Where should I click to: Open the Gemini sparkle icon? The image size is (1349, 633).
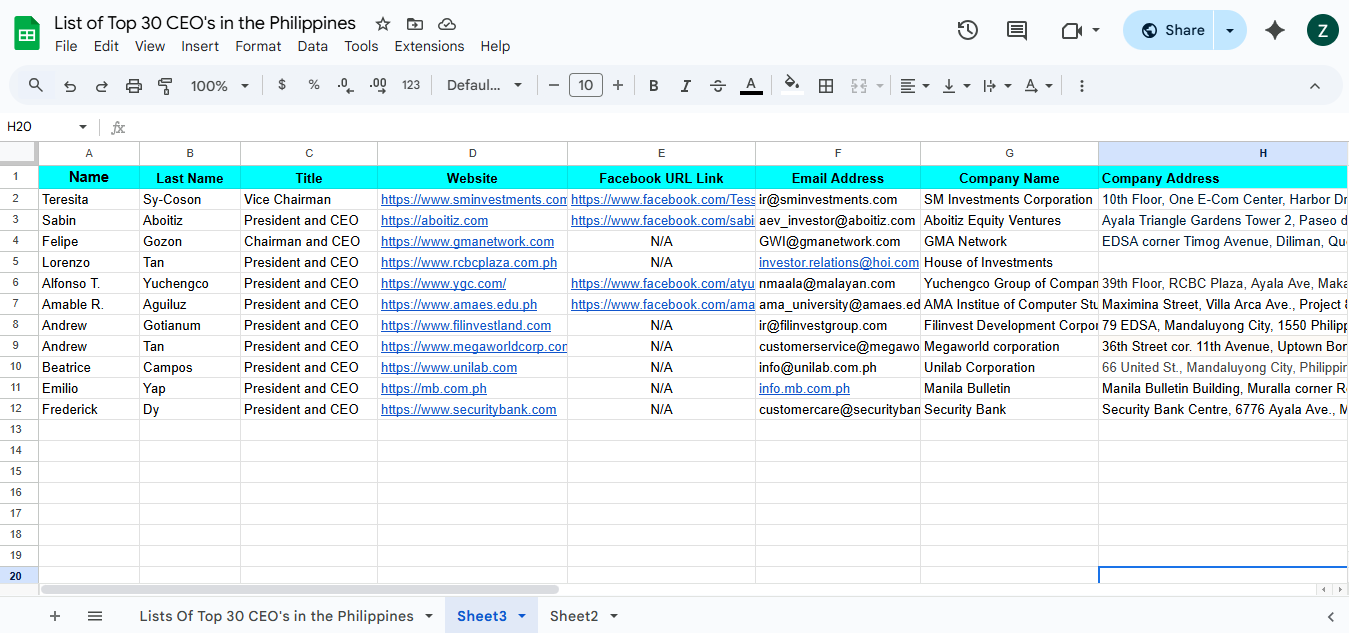pyautogui.click(x=1275, y=30)
